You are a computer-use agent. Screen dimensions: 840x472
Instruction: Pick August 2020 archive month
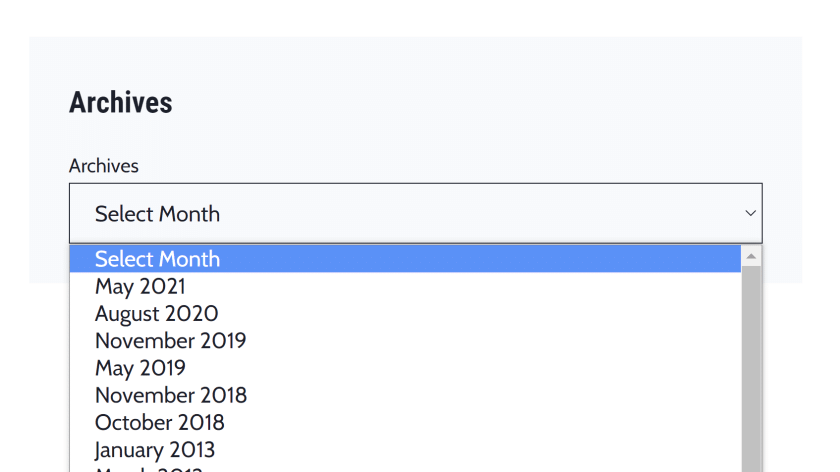(x=156, y=314)
